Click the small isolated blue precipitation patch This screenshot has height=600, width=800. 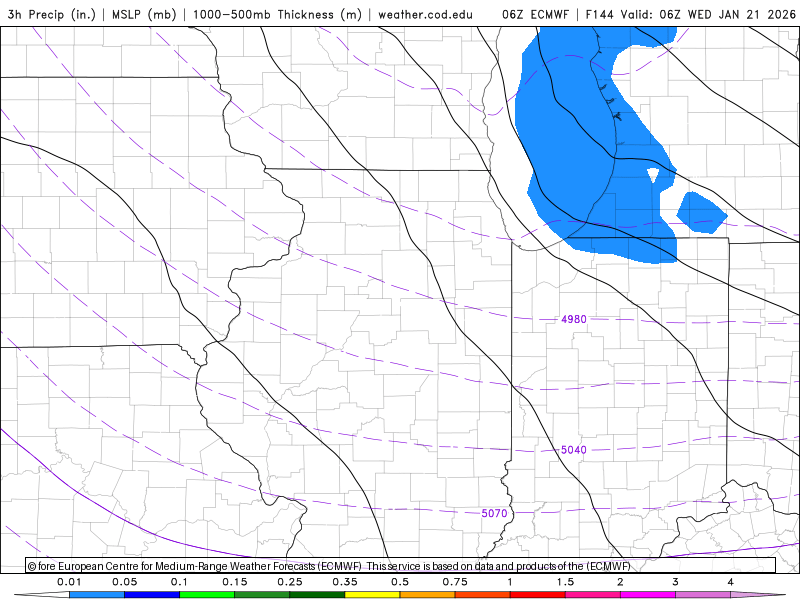pyautogui.click(x=701, y=213)
